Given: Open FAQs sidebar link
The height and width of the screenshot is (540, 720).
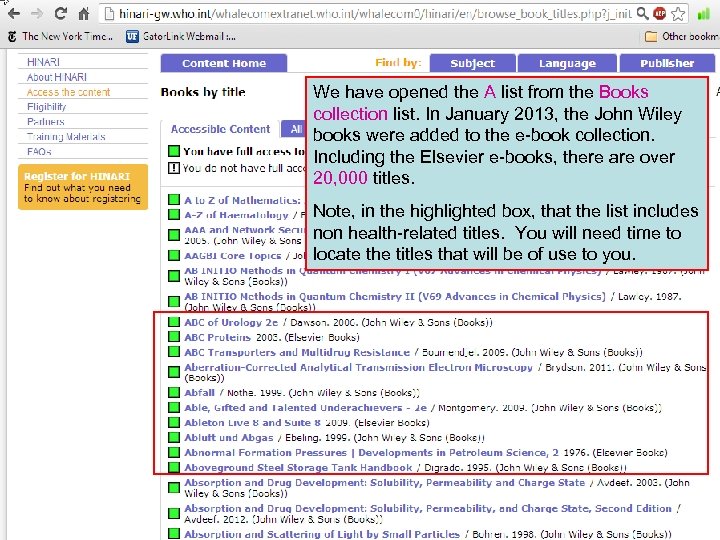Looking at the screenshot, I should [x=39, y=152].
